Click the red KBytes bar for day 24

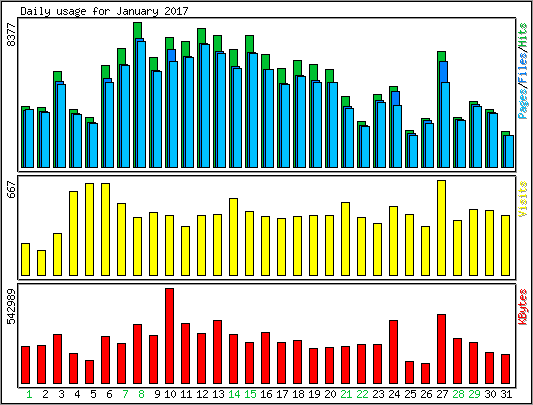393,352
